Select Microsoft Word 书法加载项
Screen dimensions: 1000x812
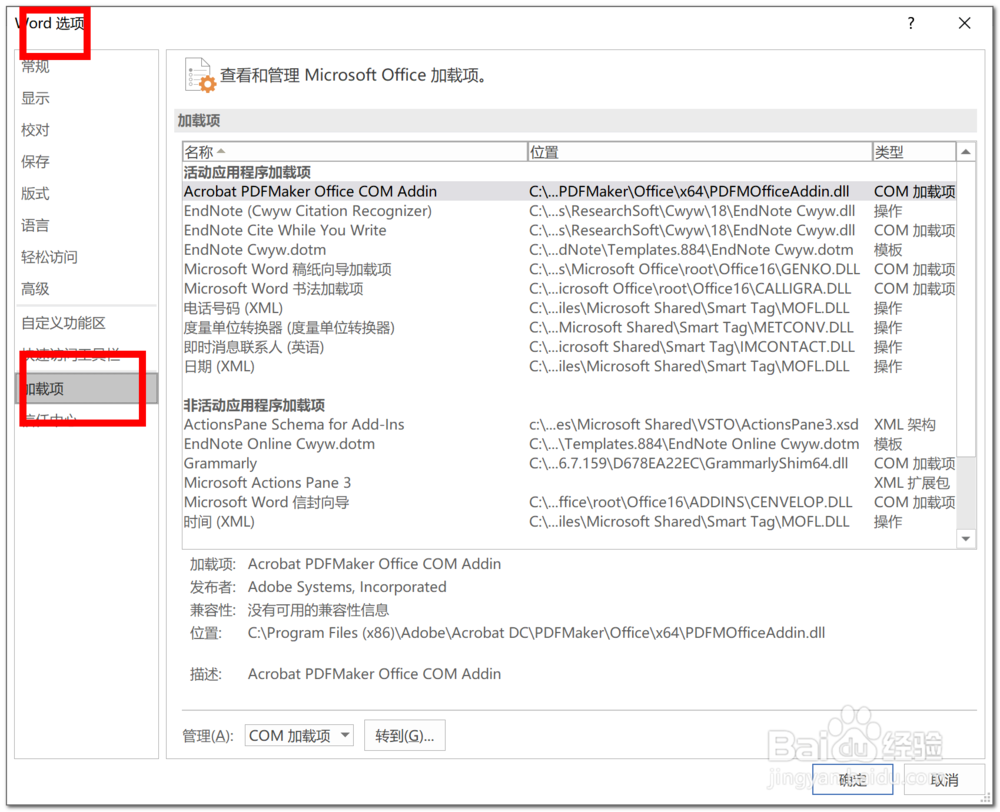click(x=569, y=289)
